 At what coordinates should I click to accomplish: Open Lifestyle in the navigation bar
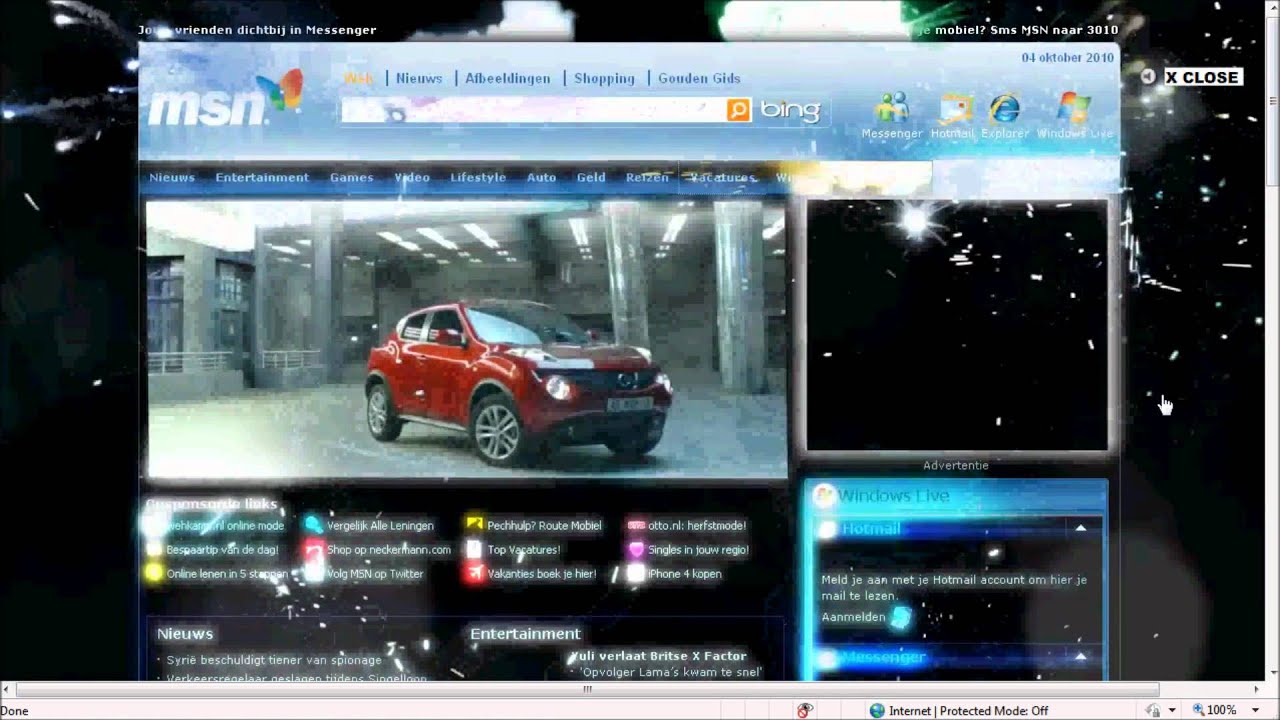(478, 177)
